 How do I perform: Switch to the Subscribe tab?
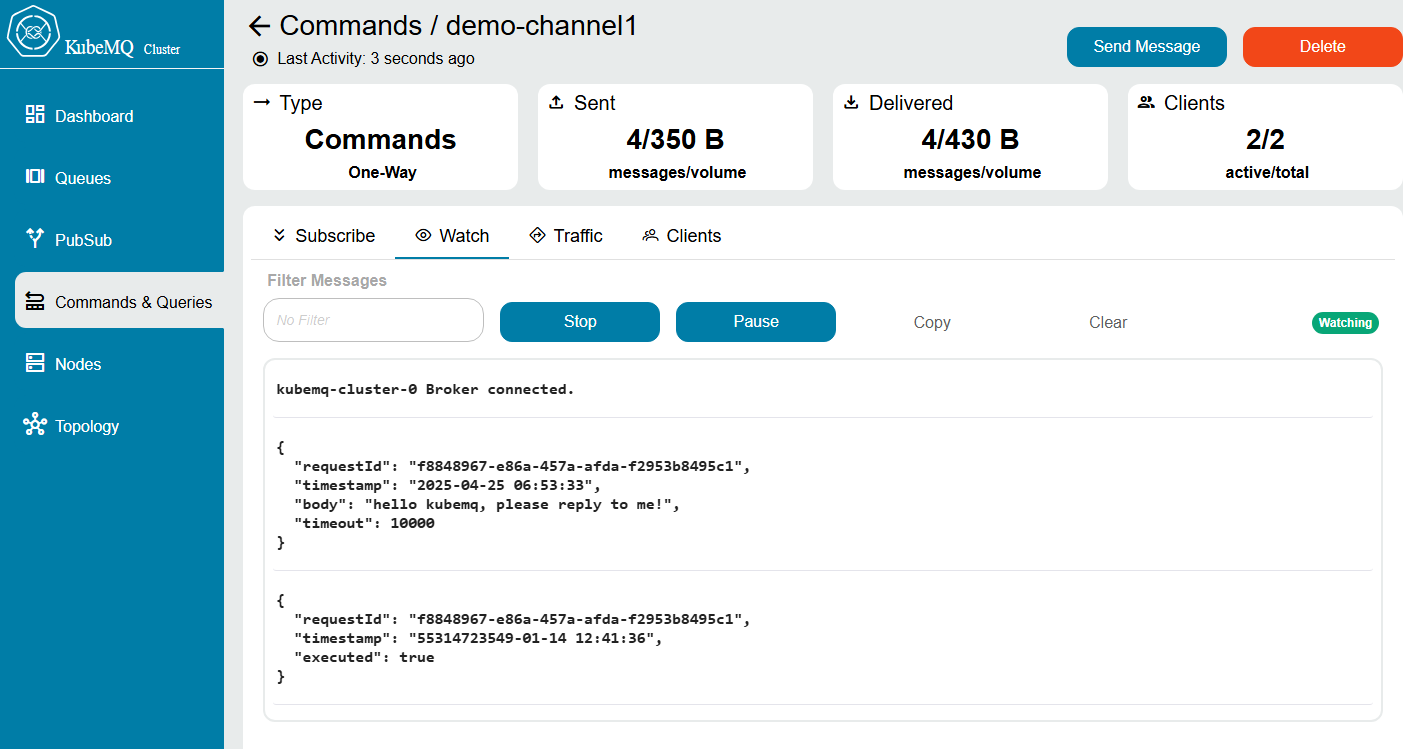pos(323,236)
